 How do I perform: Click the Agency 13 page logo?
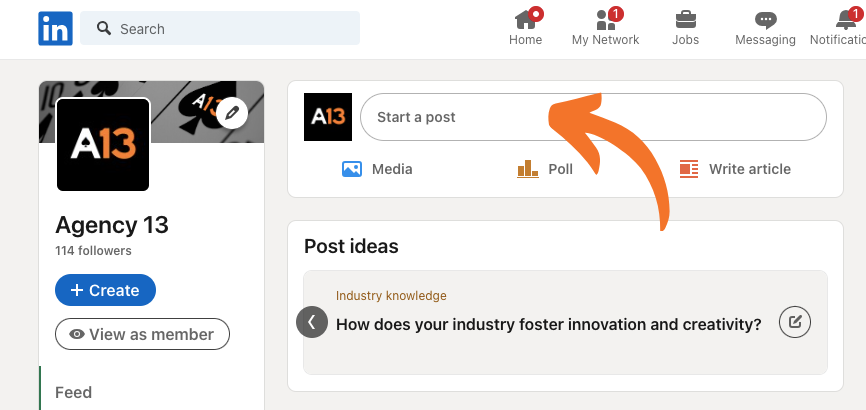(x=103, y=145)
